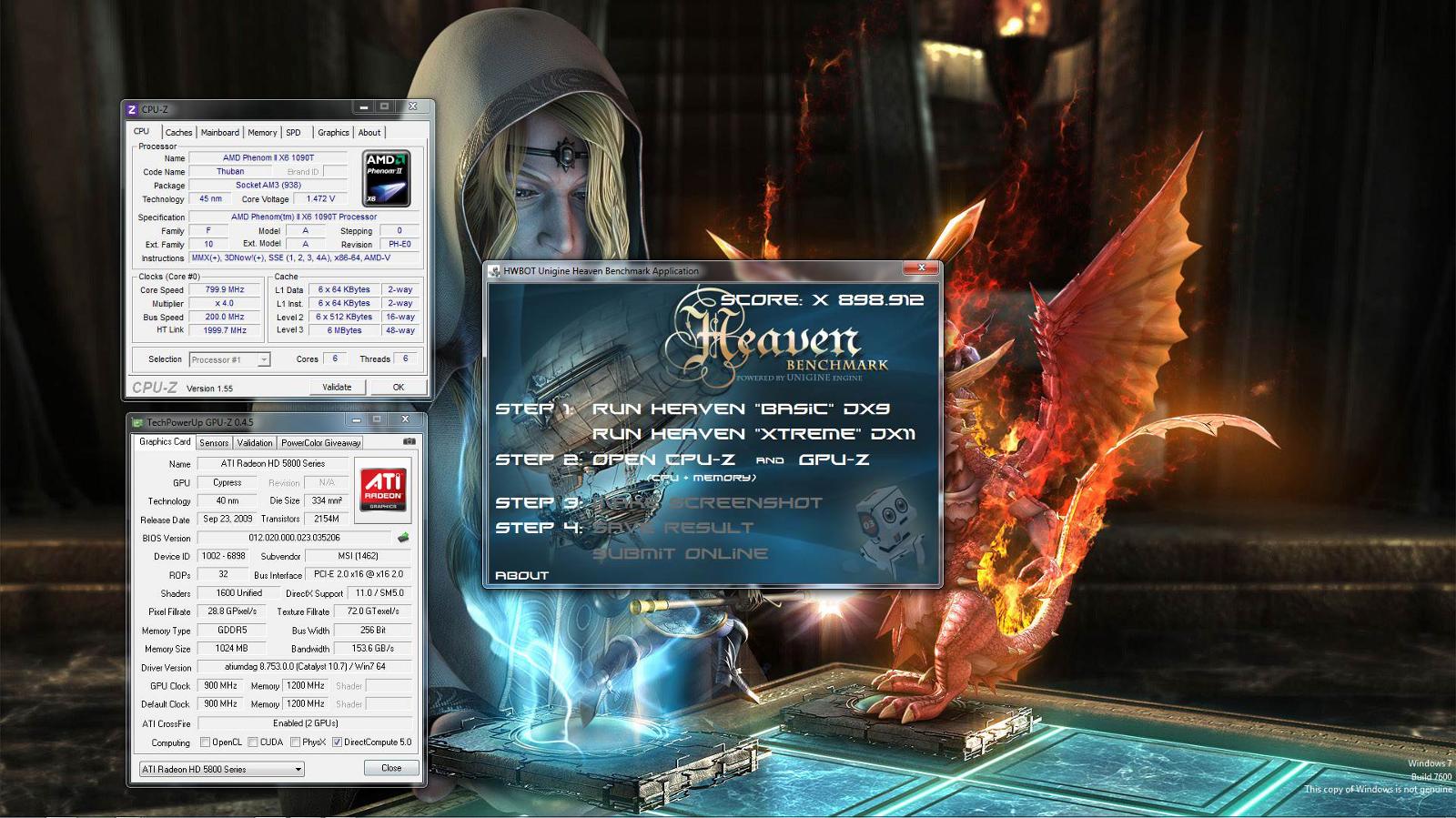Click Save Result in step 4

(x=672, y=528)
